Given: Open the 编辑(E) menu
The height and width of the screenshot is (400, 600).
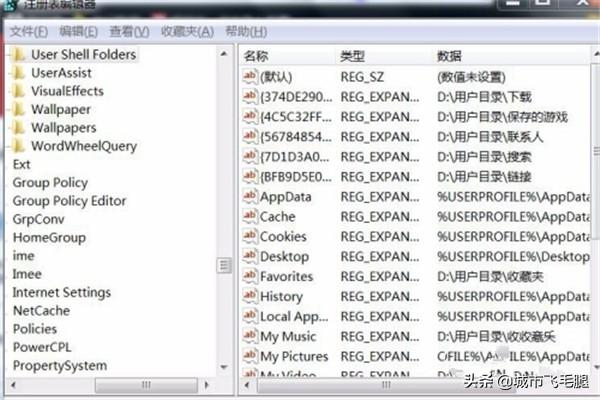Looking at the screenshot, I should (x=78, y=32).
